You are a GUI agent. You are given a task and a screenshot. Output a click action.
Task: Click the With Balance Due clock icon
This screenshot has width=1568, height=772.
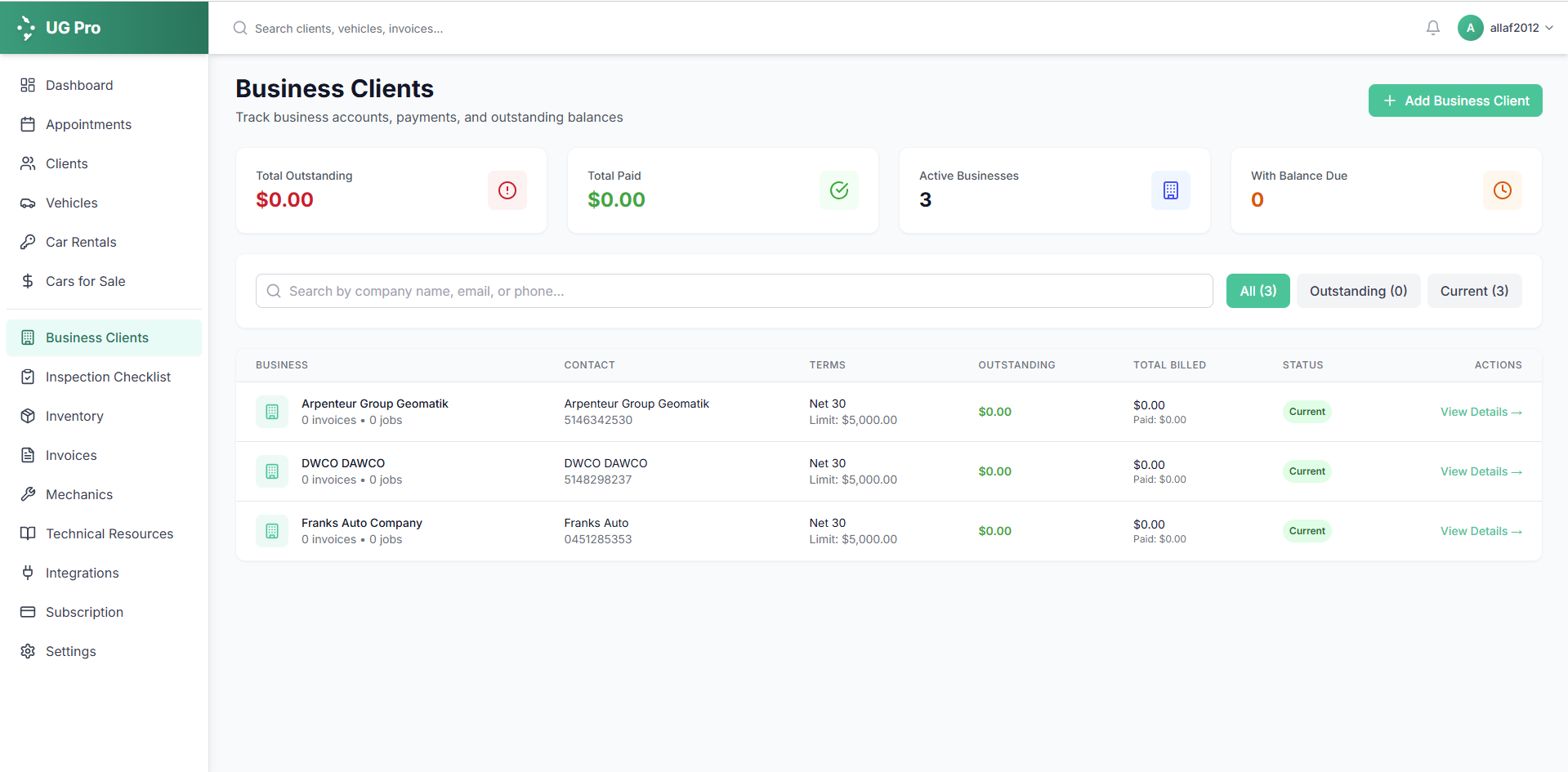pos(1502,190)
